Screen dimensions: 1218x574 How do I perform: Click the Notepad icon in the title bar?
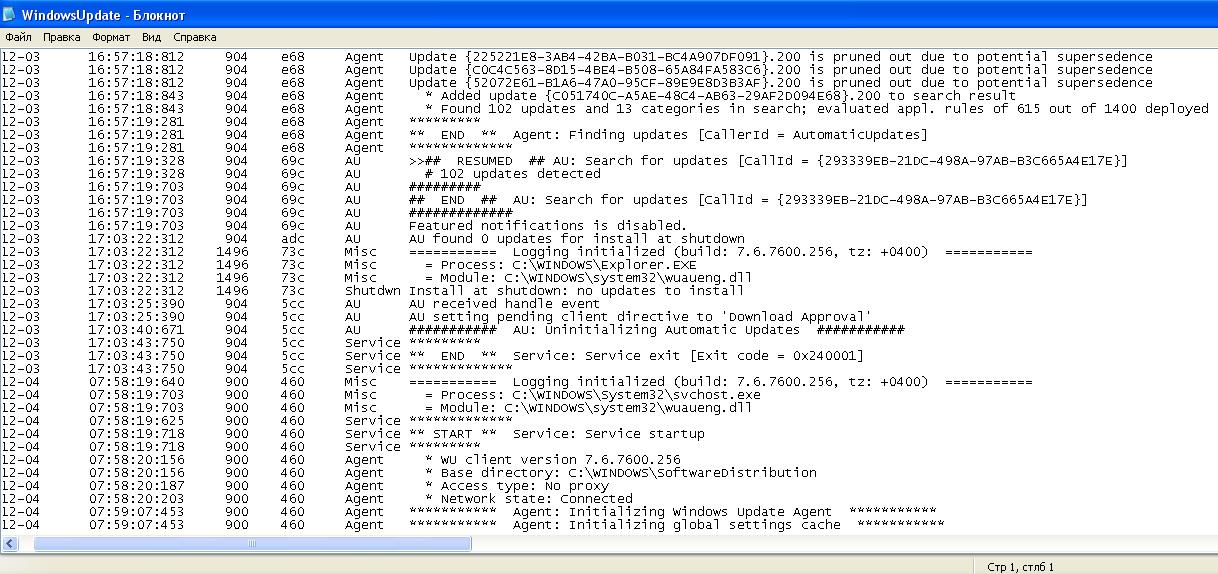[10, 15]
